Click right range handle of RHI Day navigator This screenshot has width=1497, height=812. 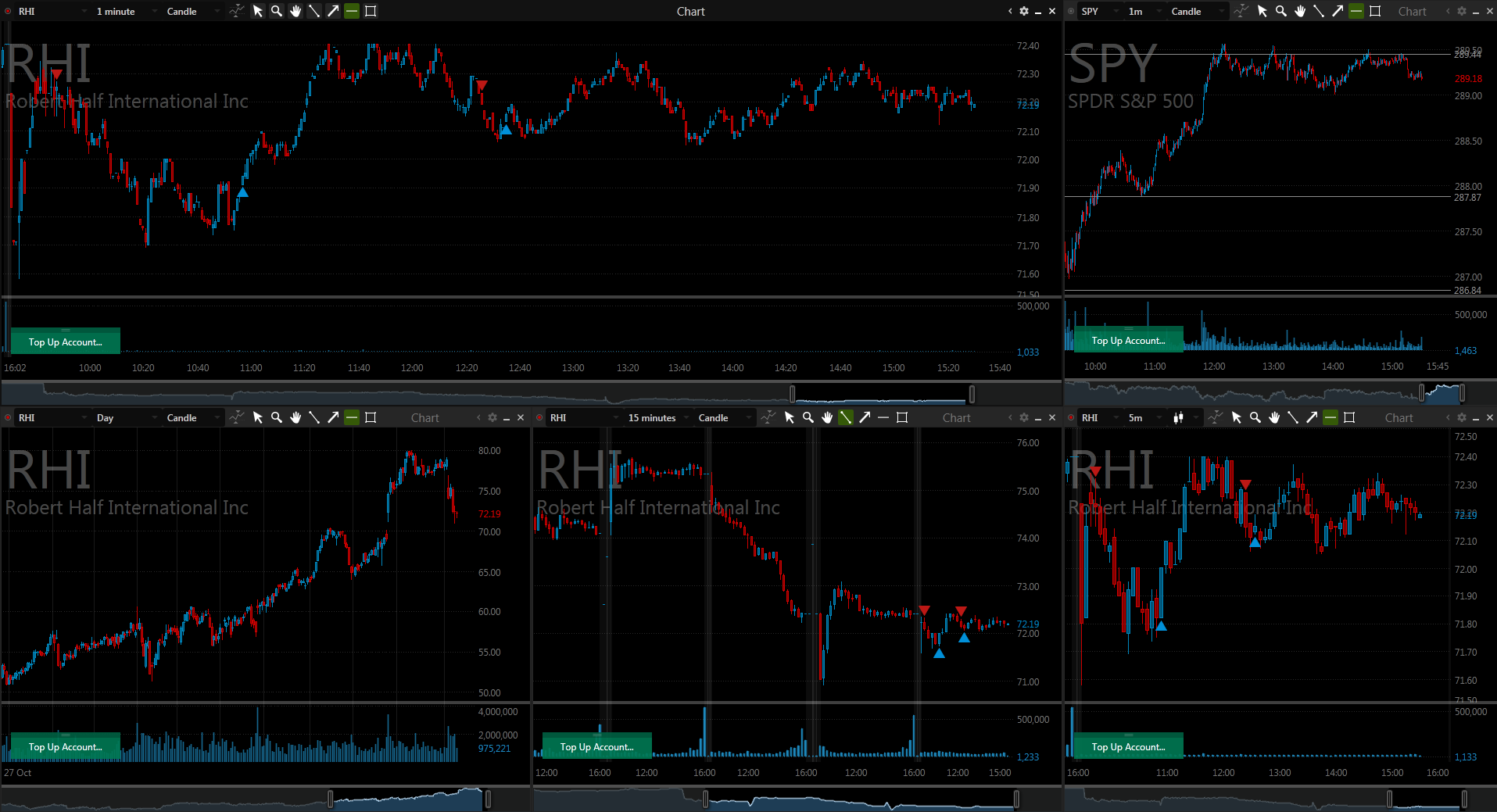(488, 799)
